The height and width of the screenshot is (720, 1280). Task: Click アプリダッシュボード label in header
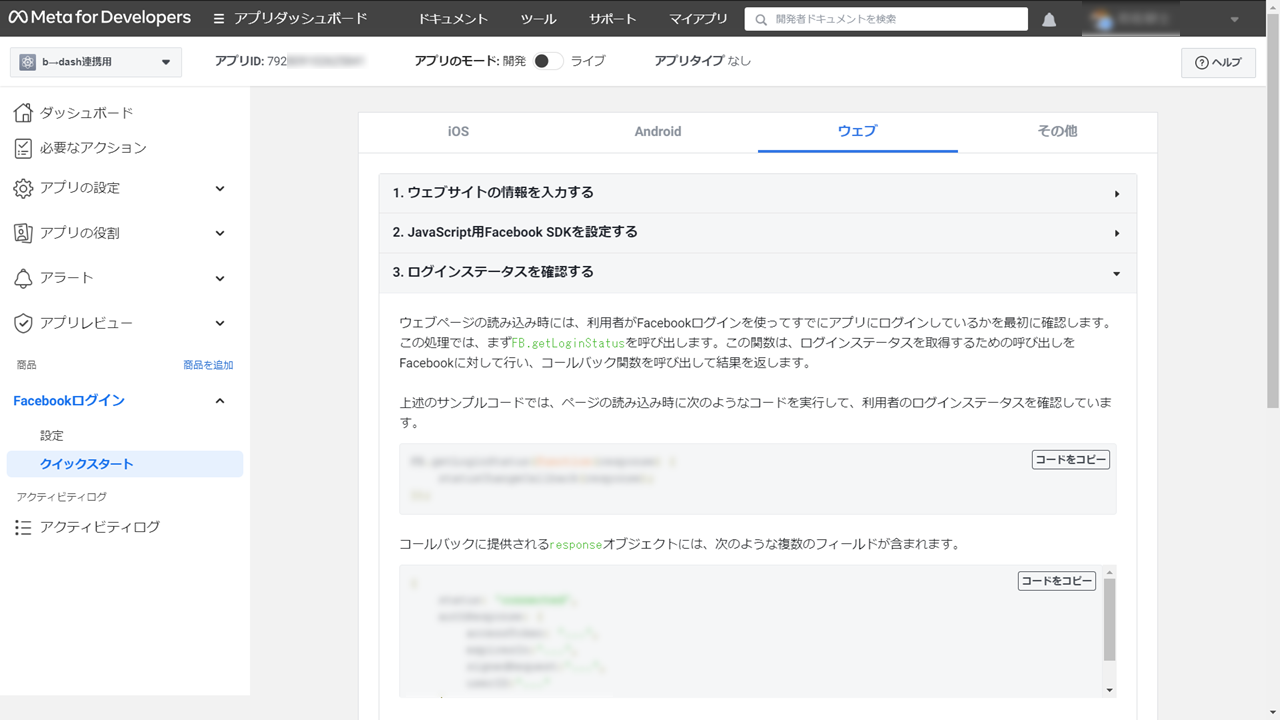(x=301, y=18)
